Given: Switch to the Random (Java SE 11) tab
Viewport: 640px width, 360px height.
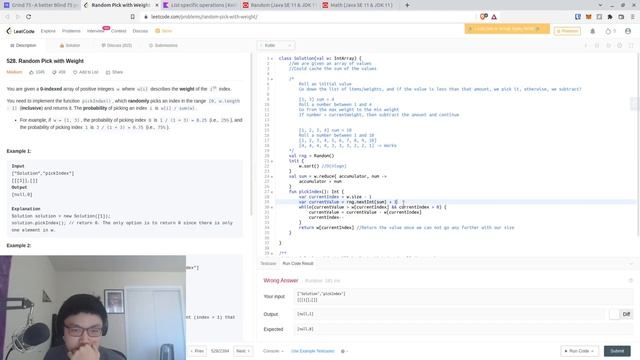Looking at the screenshot, I should 279,5.
